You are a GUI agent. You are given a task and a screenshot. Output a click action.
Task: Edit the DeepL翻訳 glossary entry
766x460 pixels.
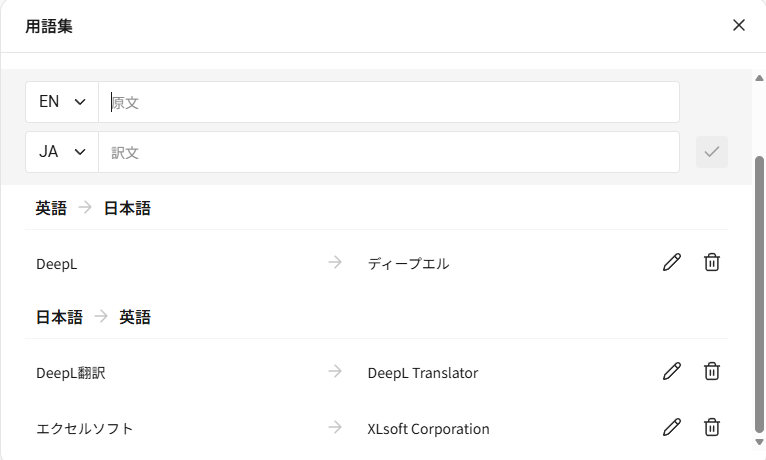pos(672,372)
